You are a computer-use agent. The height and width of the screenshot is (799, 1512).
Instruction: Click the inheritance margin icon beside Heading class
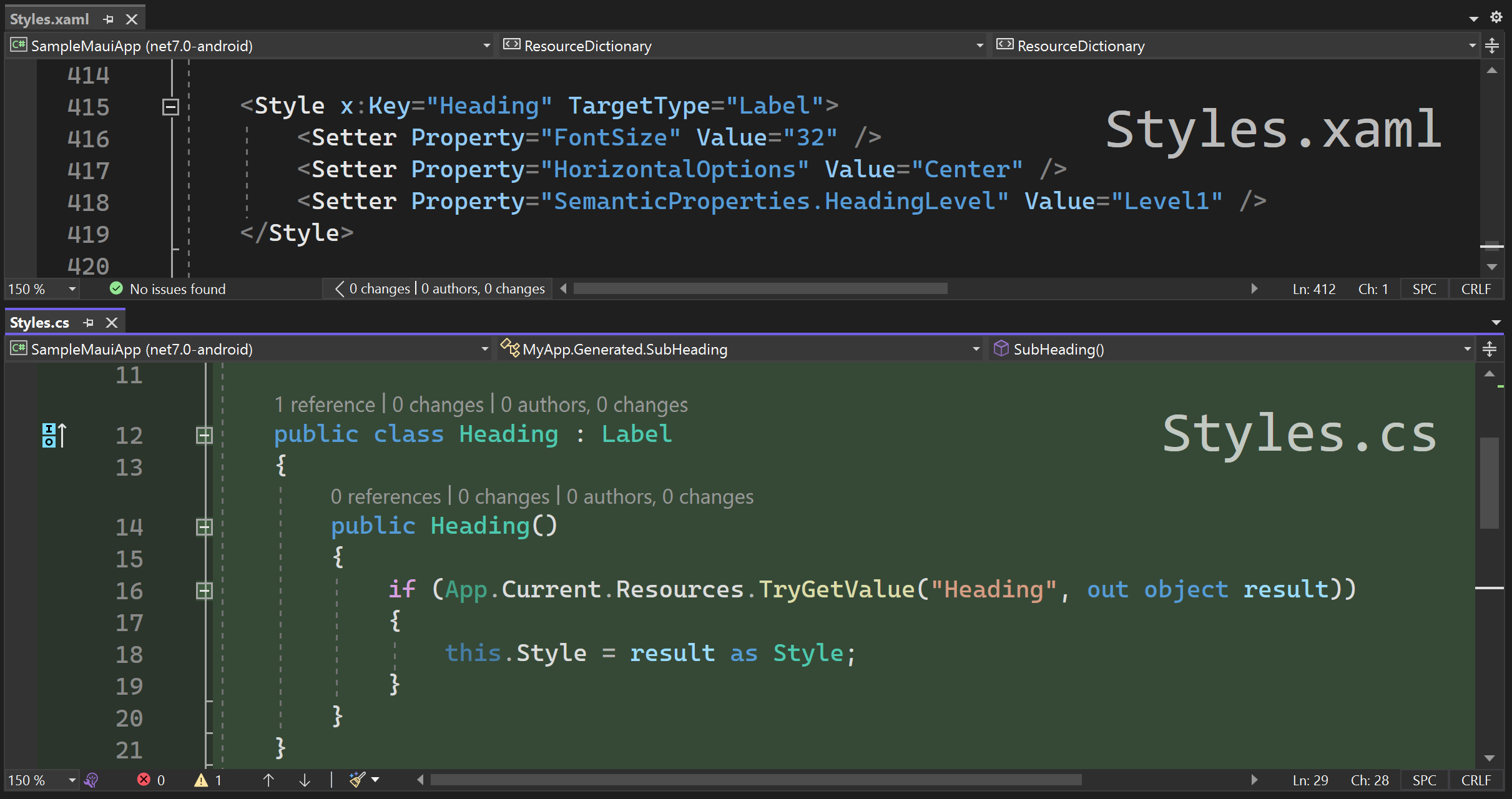click(x=54, y=435)
